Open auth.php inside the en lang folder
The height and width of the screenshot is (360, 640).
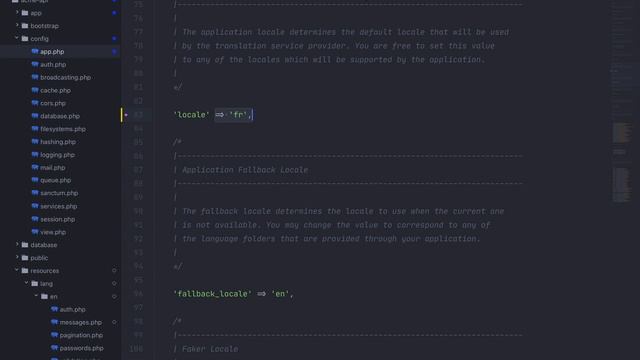tap(73, 309)
